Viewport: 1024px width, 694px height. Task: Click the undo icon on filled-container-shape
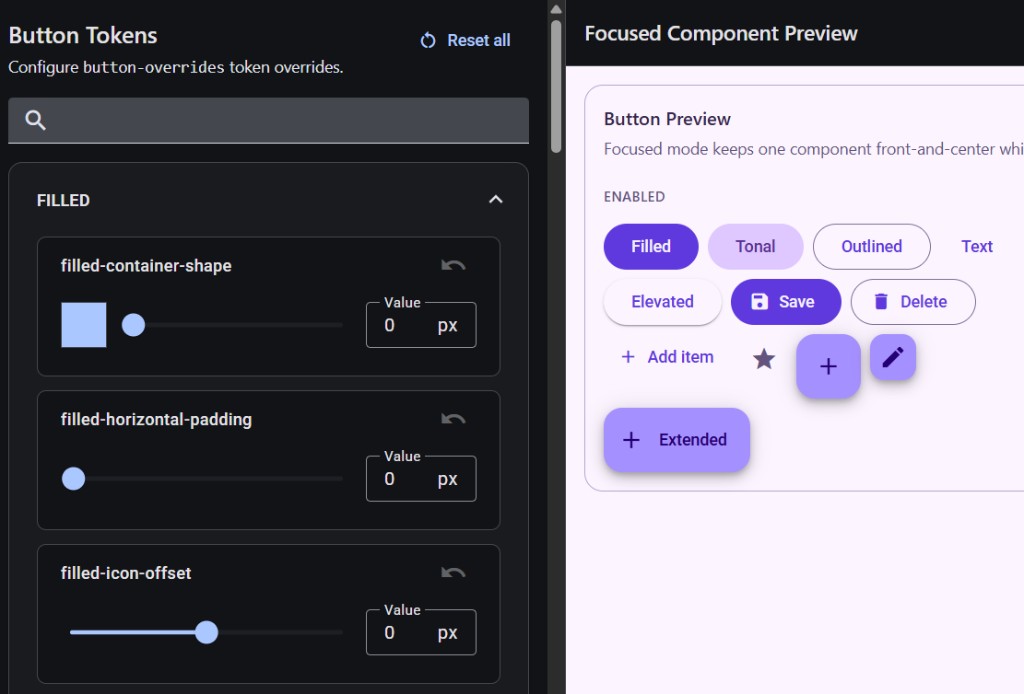452,265
